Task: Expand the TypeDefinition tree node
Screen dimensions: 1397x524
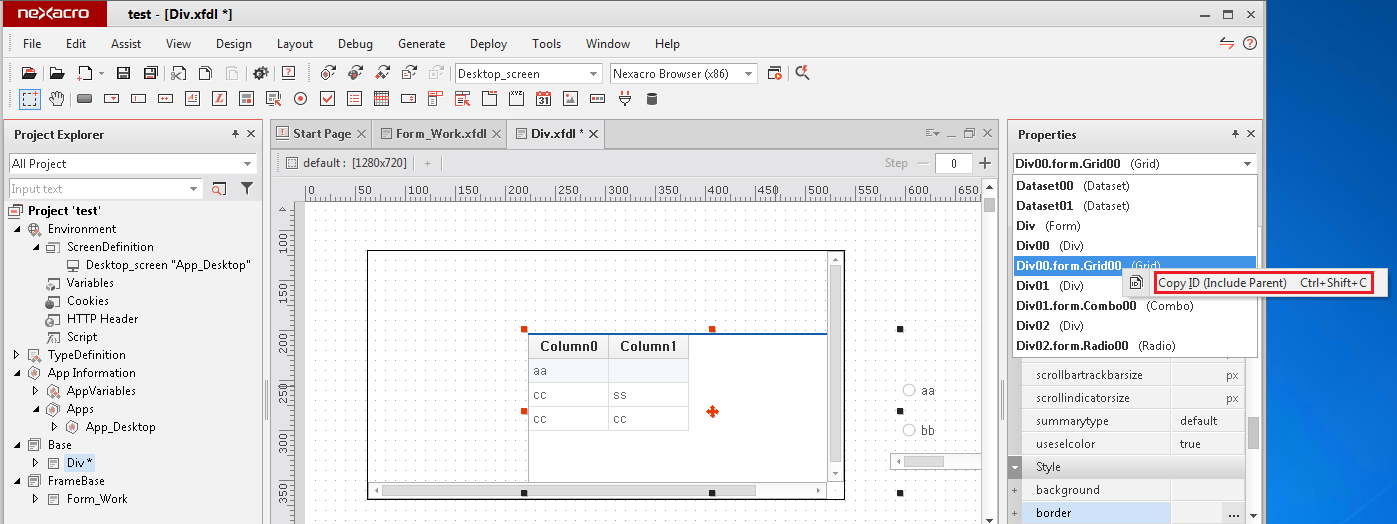Action: (17, 355)
